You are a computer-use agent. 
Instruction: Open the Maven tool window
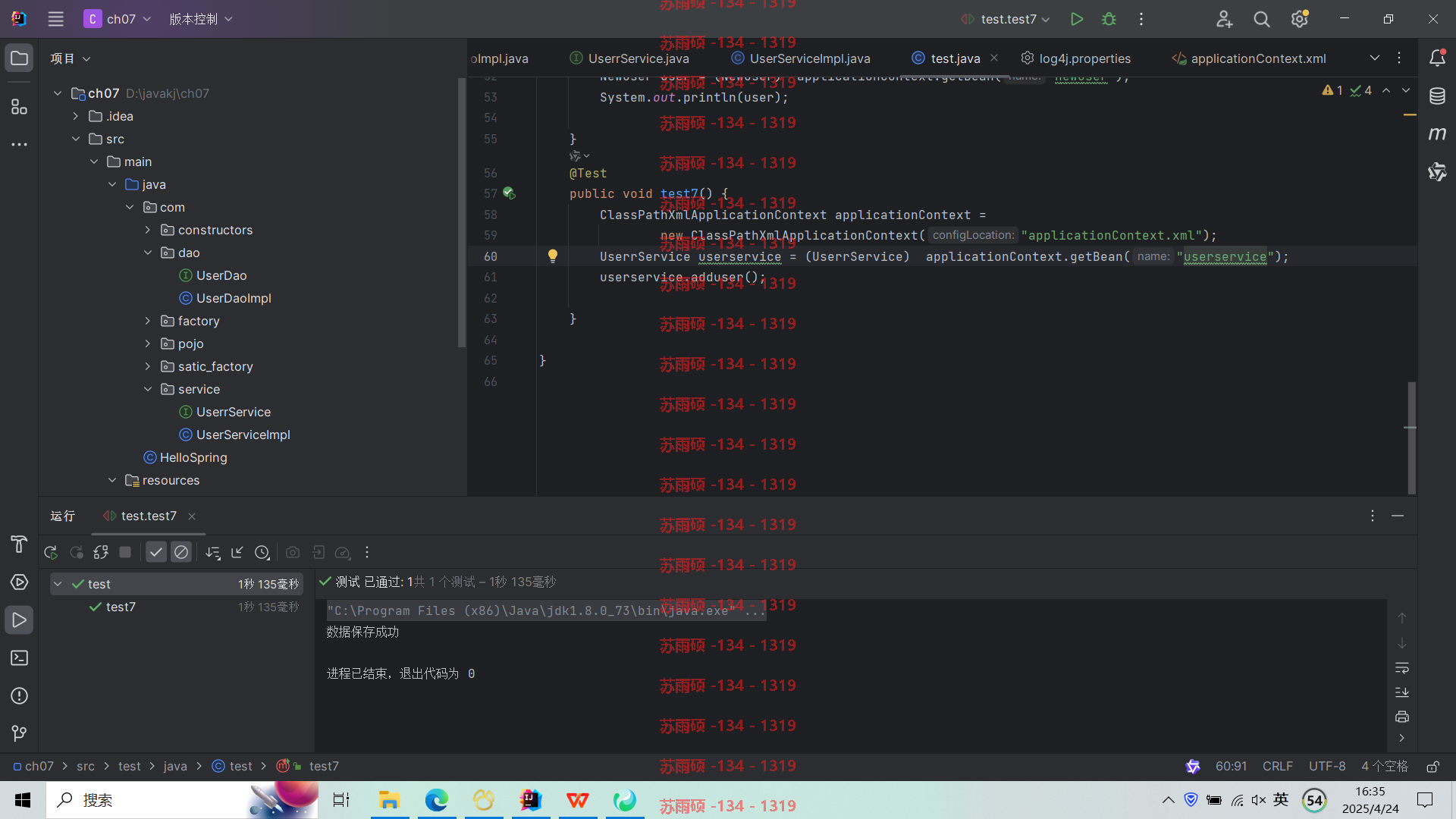(1437, 134)
